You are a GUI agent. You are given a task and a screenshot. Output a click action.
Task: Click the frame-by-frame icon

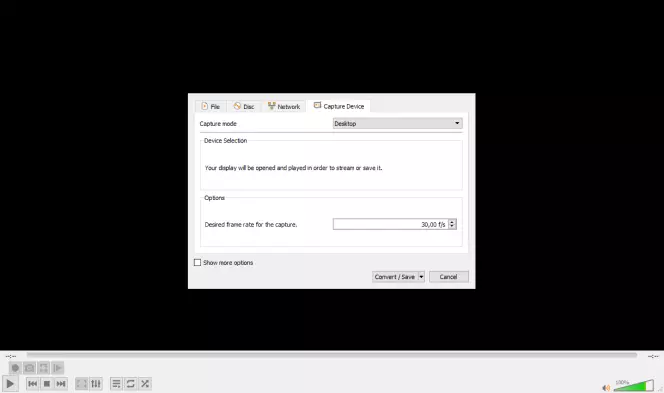click(x=58, y=368)
